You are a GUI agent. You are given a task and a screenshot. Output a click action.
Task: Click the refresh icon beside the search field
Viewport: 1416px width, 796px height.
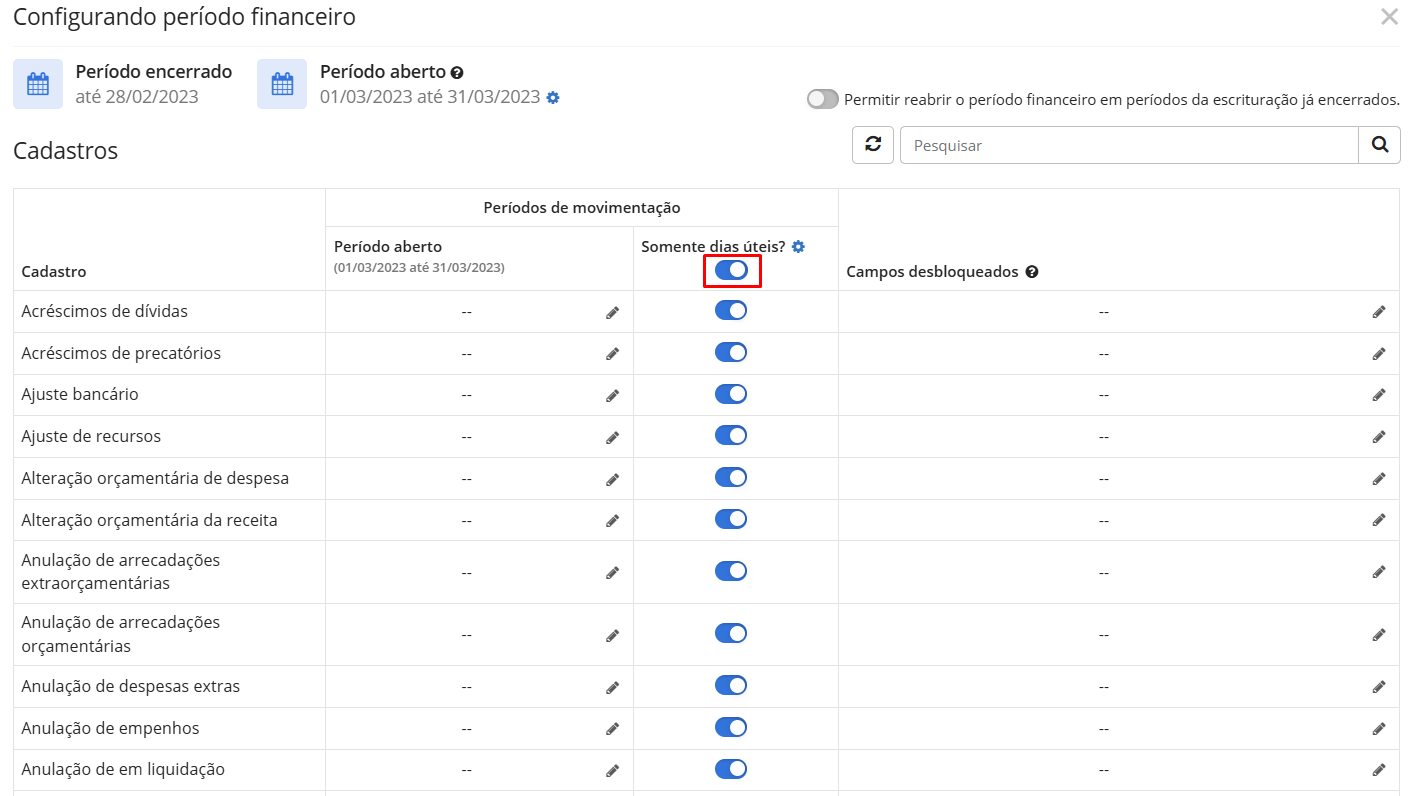coord(873,145)
